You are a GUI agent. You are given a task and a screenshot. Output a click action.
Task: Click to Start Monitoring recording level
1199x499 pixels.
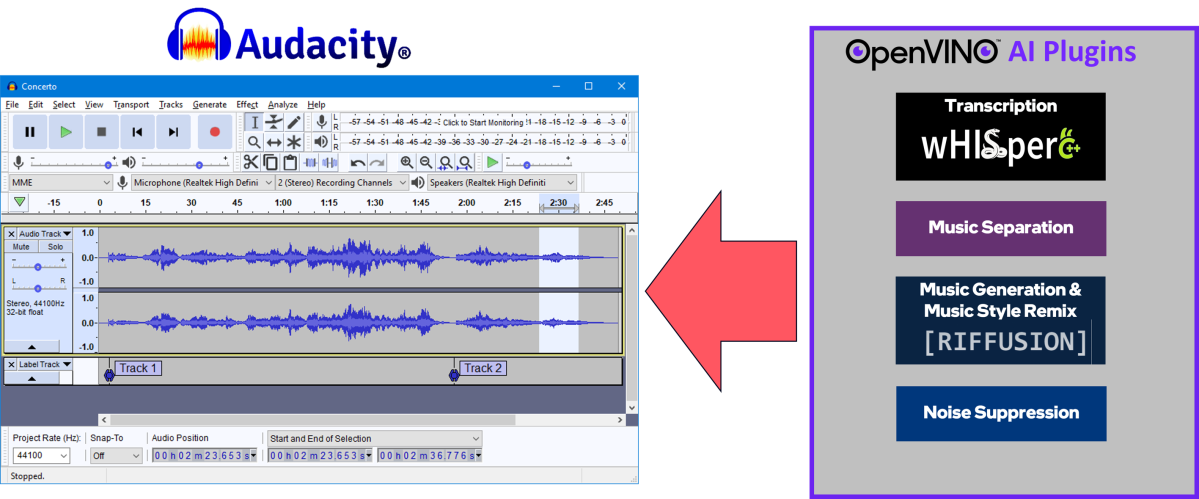point(483,122)
